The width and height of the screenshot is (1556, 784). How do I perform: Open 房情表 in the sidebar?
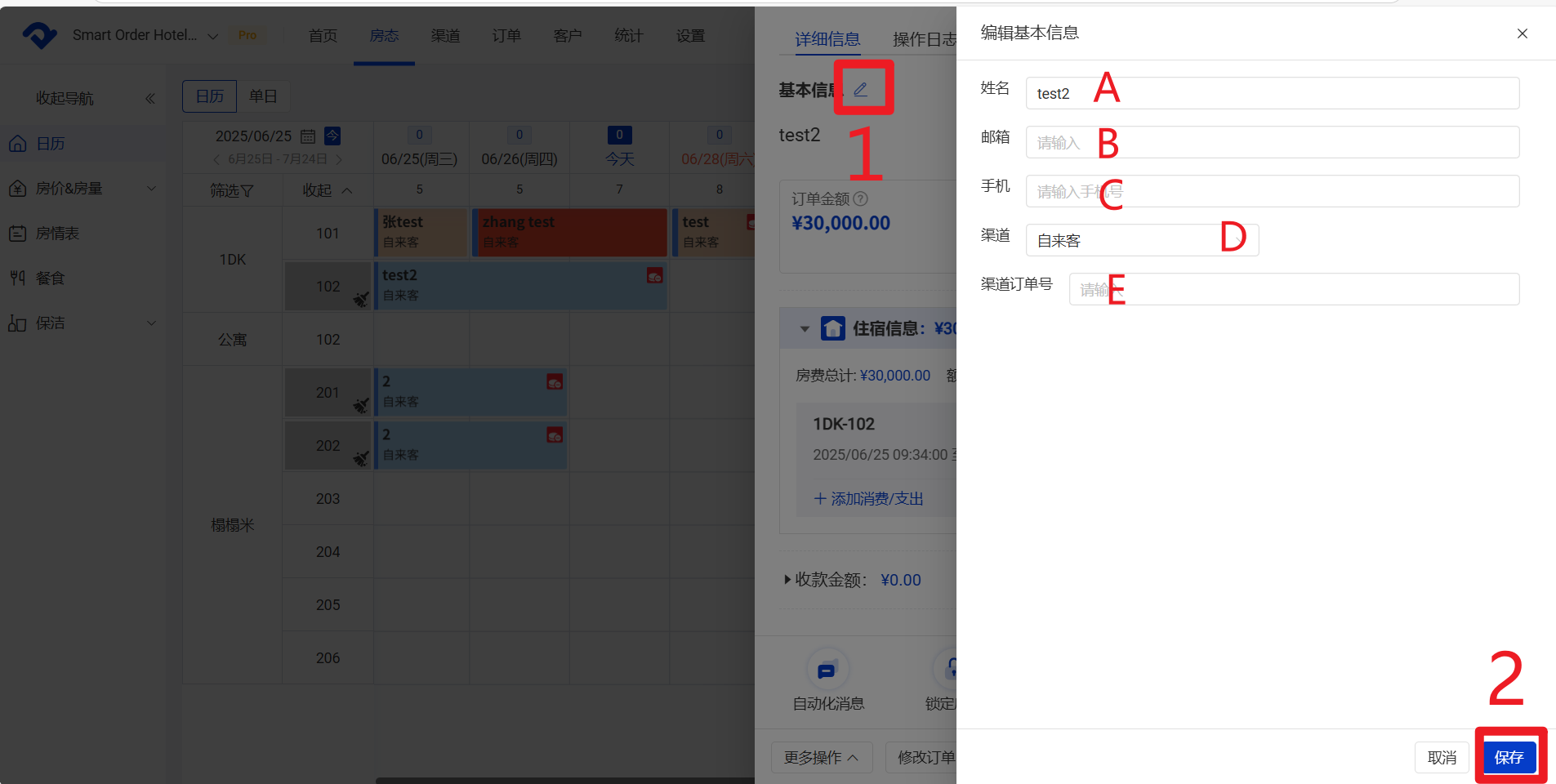coord(82,234)
